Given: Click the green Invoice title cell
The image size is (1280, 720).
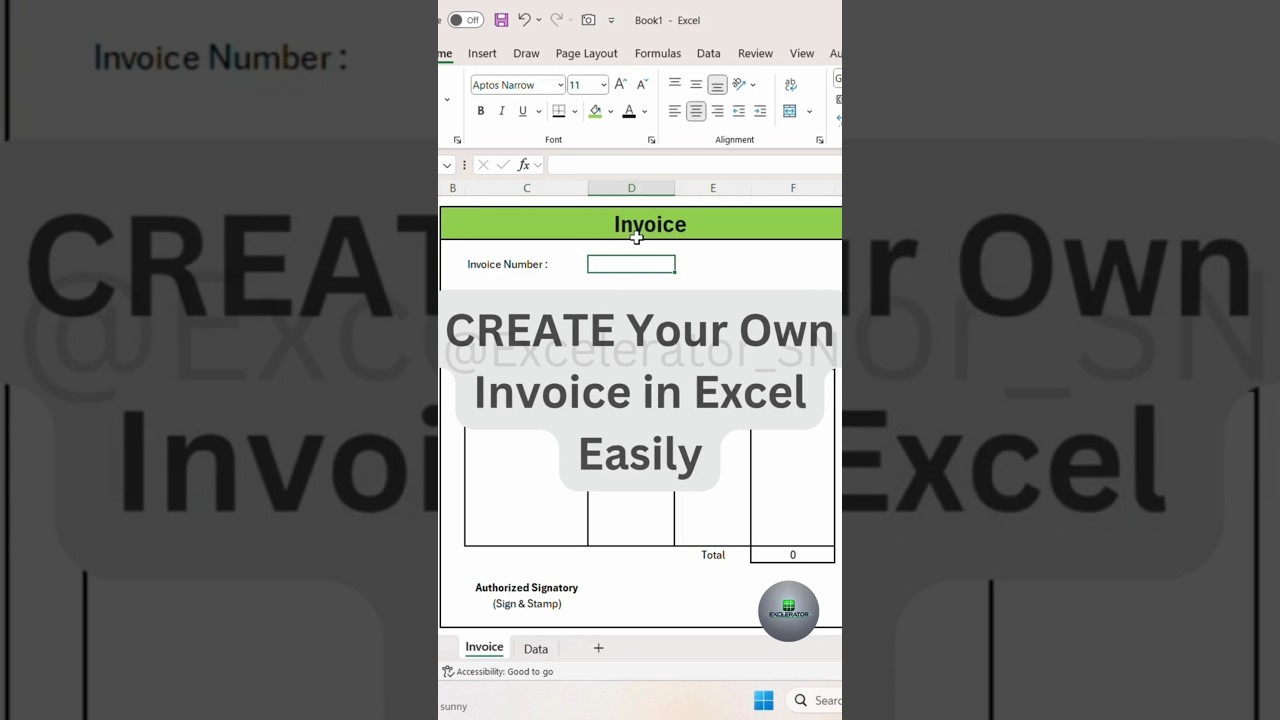Looking at the screenshot, I should coord(641,224).
